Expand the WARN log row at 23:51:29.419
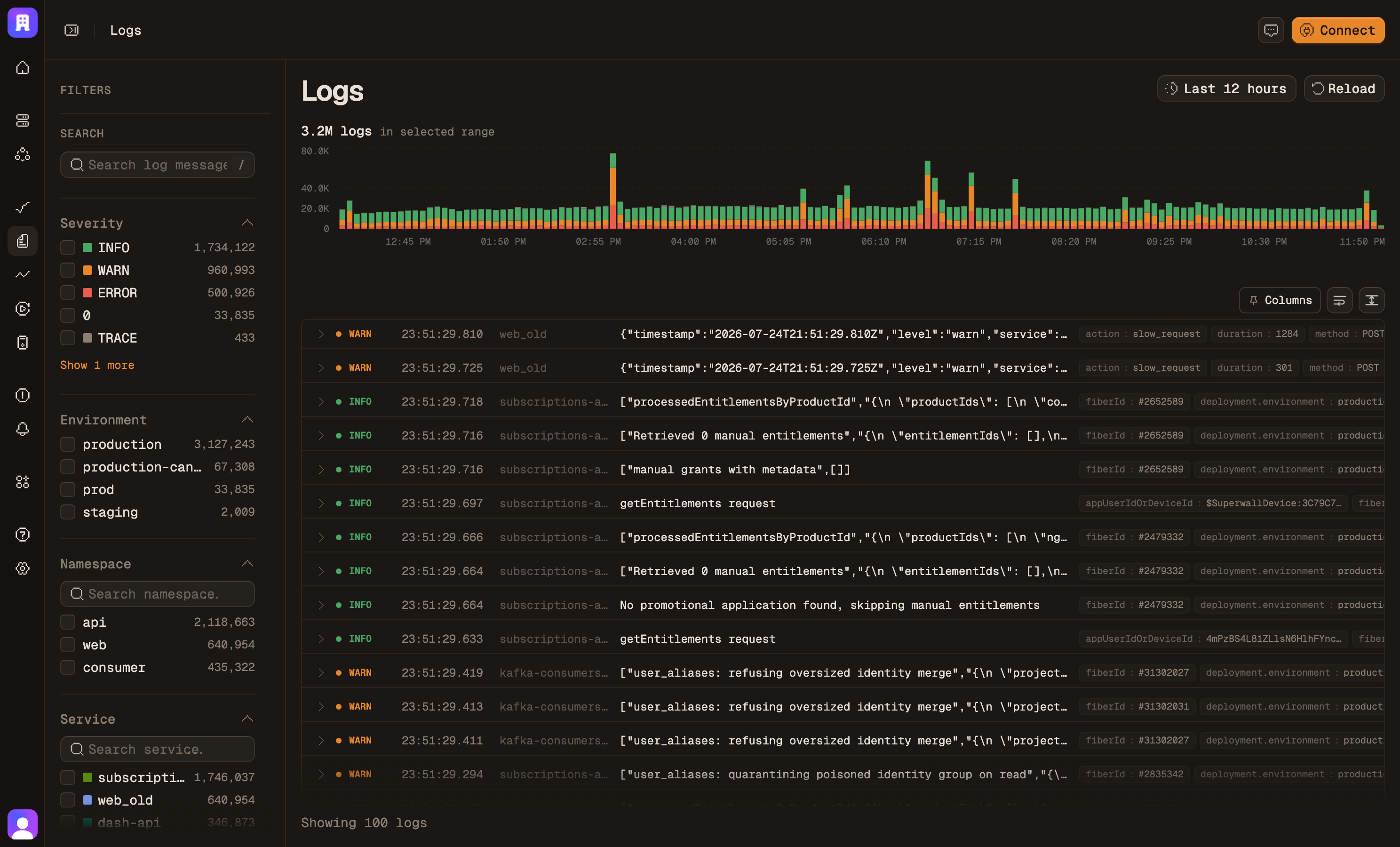Screen dimensions: 1400x847 pyautogui.click(x=321, y=672)
